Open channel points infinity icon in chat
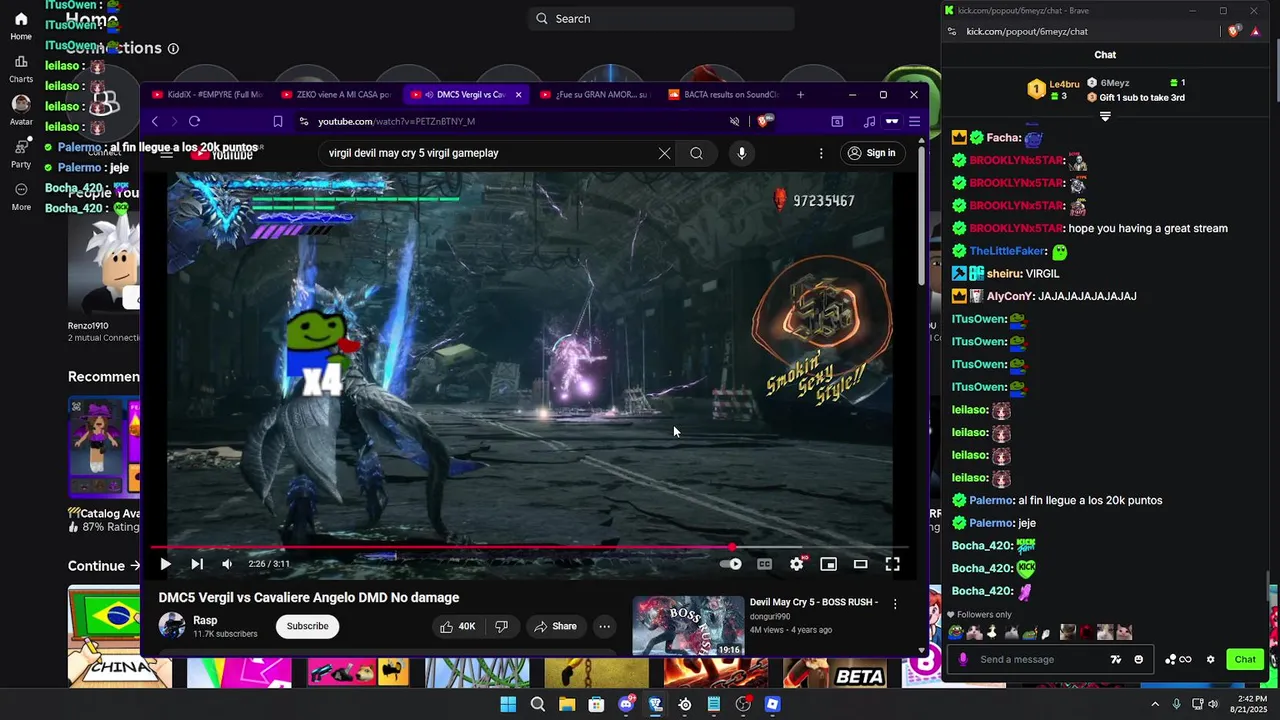Viewport: 1280px width, 720px height. [x=1179, y=659]
